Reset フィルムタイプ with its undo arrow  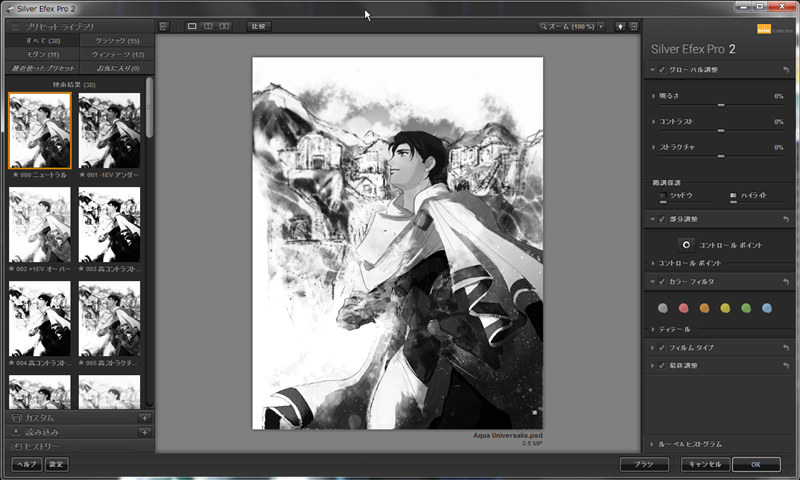click(786, 347)
